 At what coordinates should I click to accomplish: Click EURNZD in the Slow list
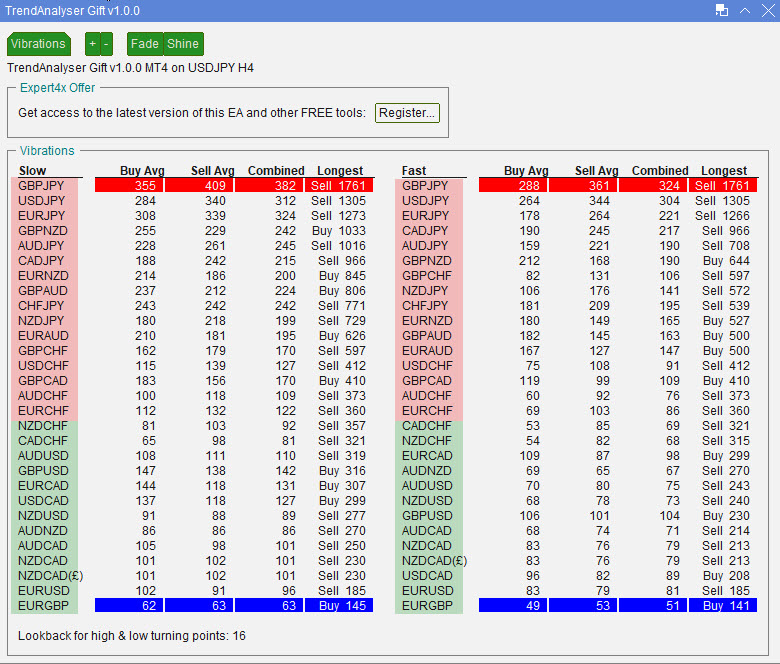coord(43,276)
